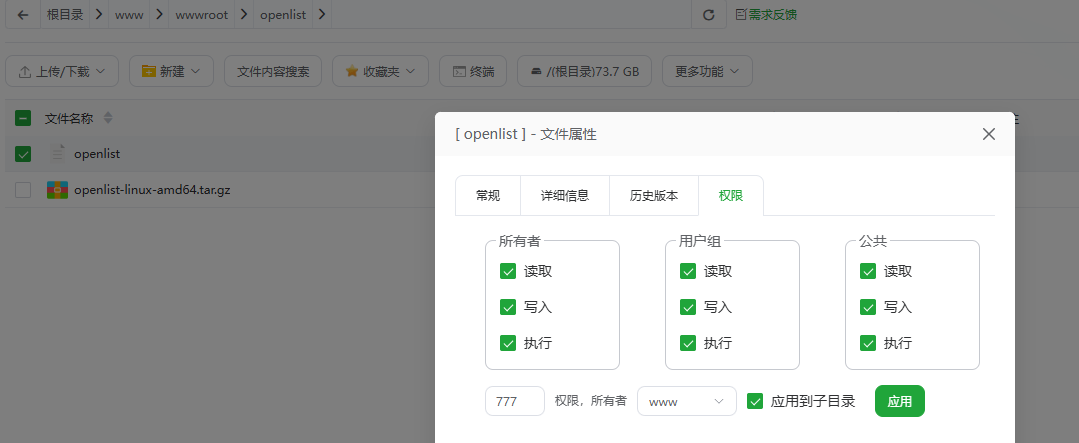Expand chevron after openlist breadcrumb
Image resolution: width=1079 pixels, height=443 pixels.
pos(322,14)
